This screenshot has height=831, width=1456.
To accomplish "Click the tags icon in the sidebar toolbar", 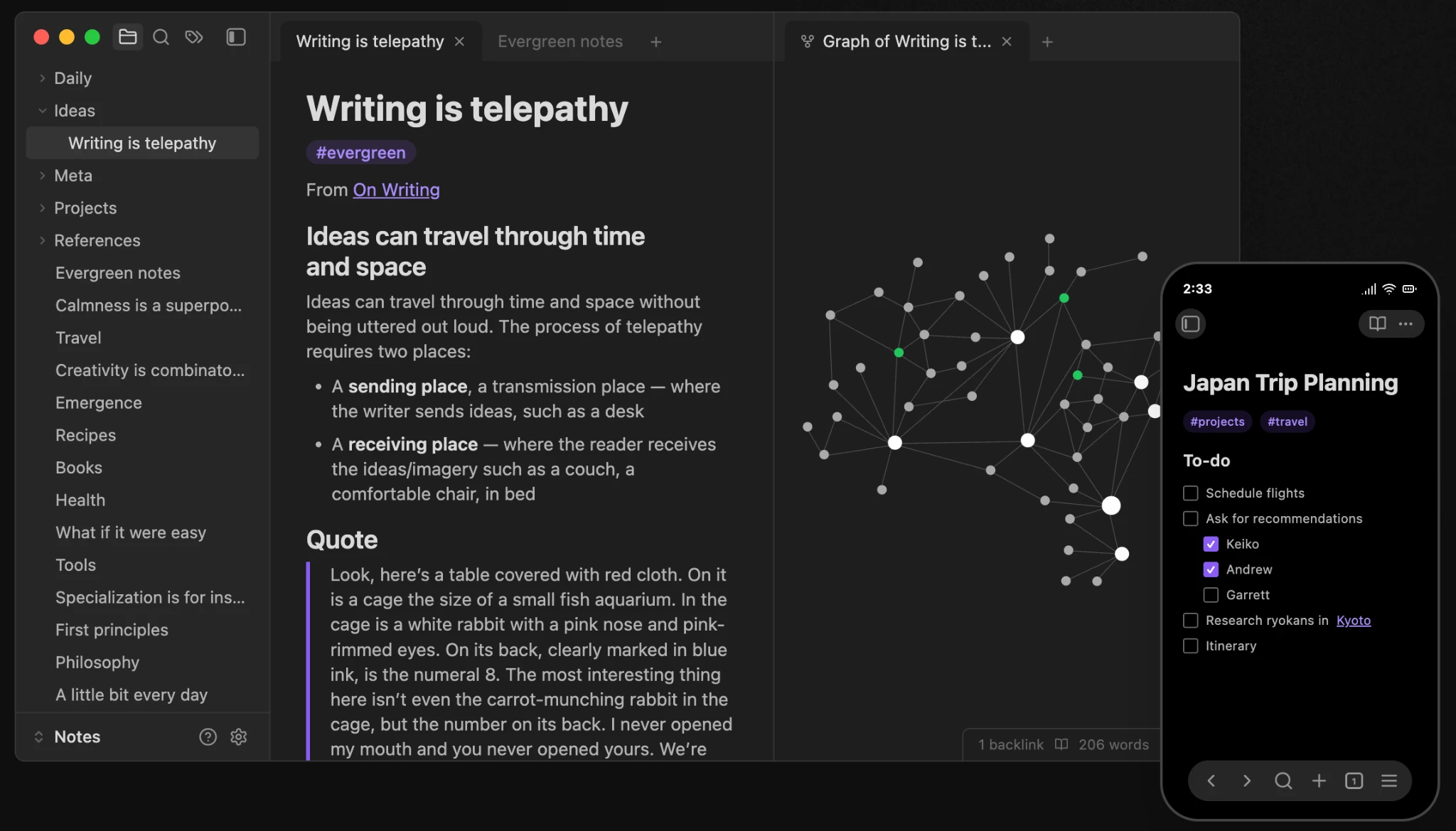I will (x=194, y=37).
